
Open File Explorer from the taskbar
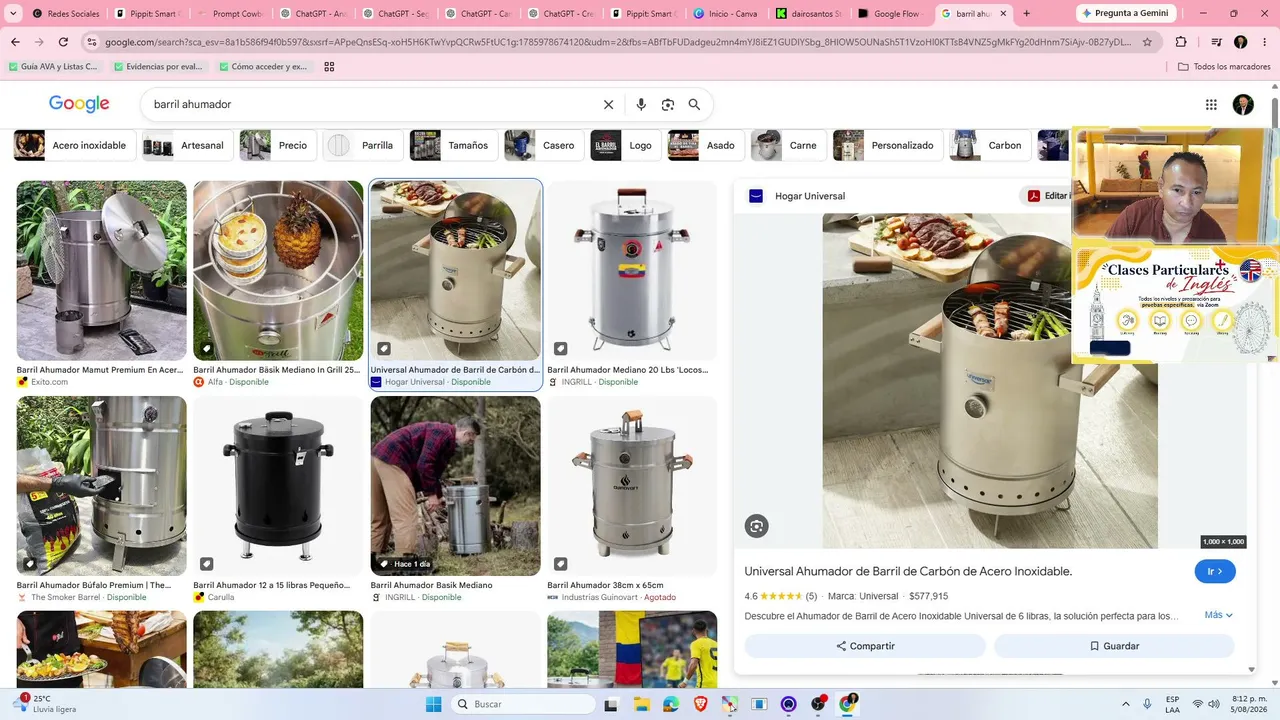click(641, 704)
